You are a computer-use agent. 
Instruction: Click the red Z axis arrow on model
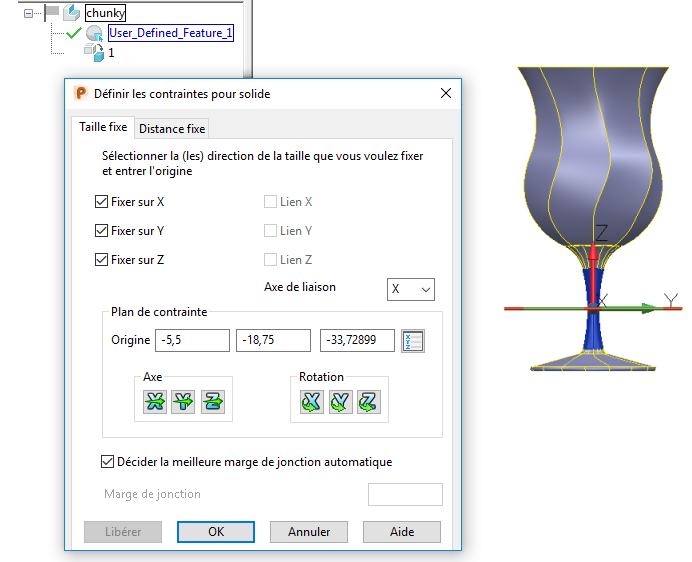[594, 276]
